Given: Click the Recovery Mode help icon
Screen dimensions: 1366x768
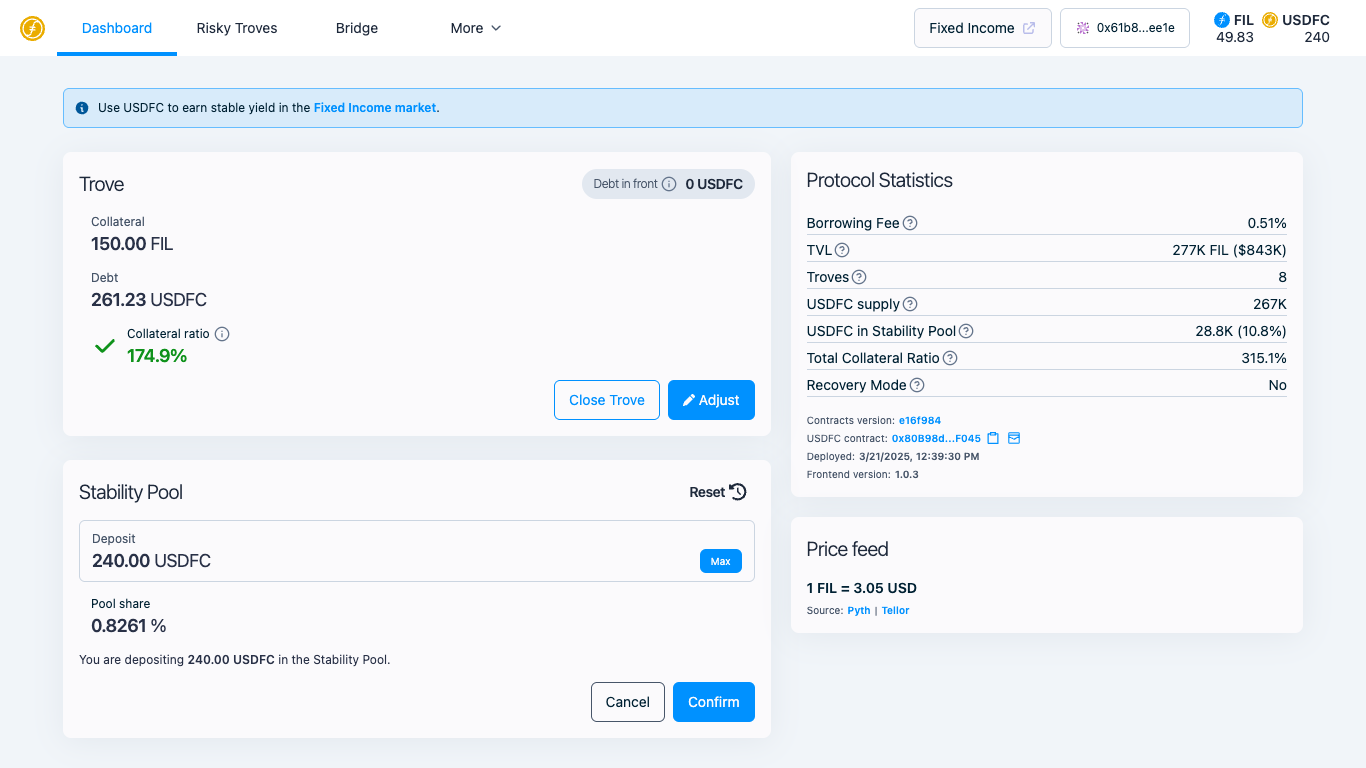Looking at the screenshot, I should pyautogui.click(x=917, y=385).
